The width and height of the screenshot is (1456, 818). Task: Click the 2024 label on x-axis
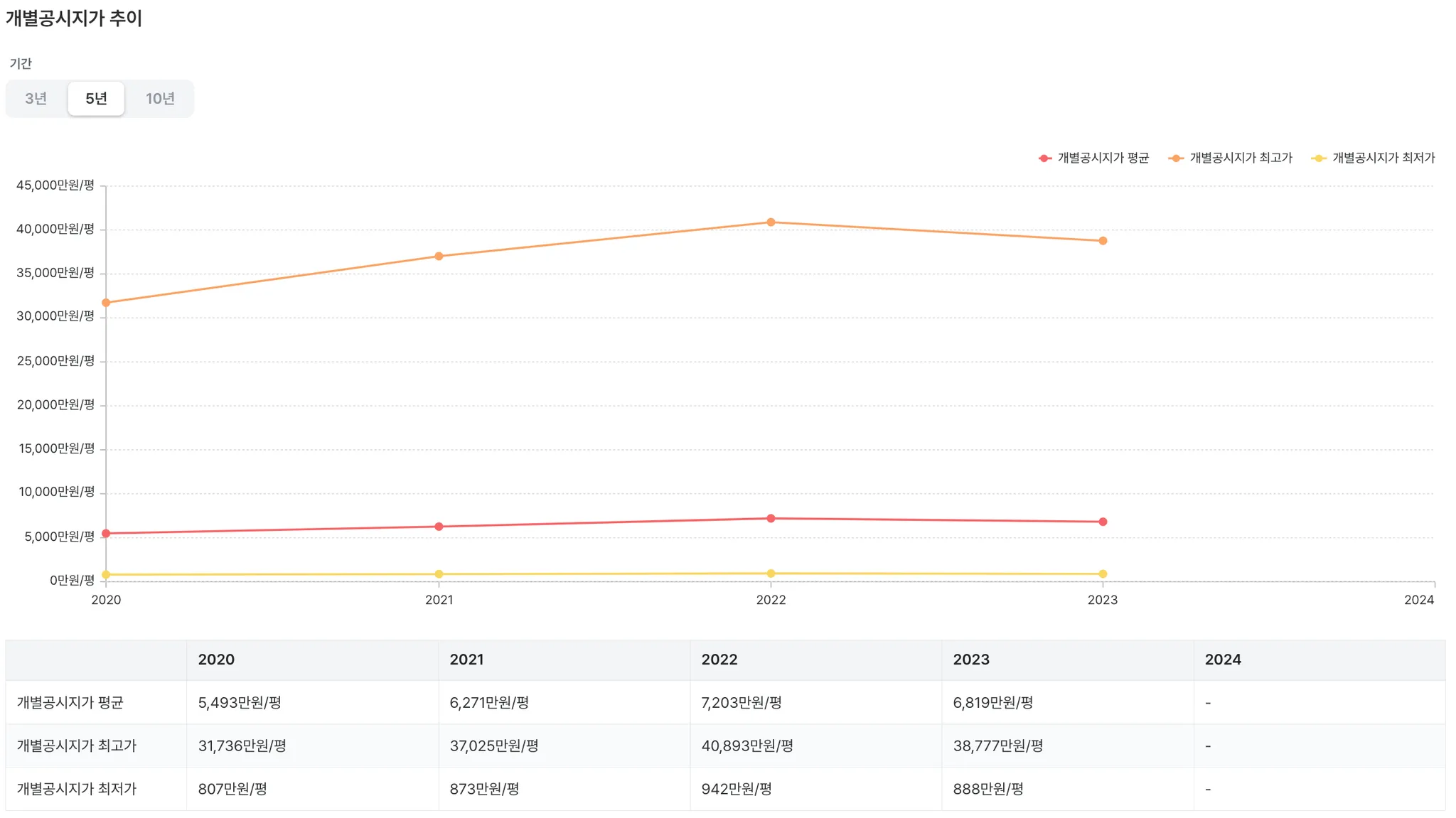pos(1418,600)
